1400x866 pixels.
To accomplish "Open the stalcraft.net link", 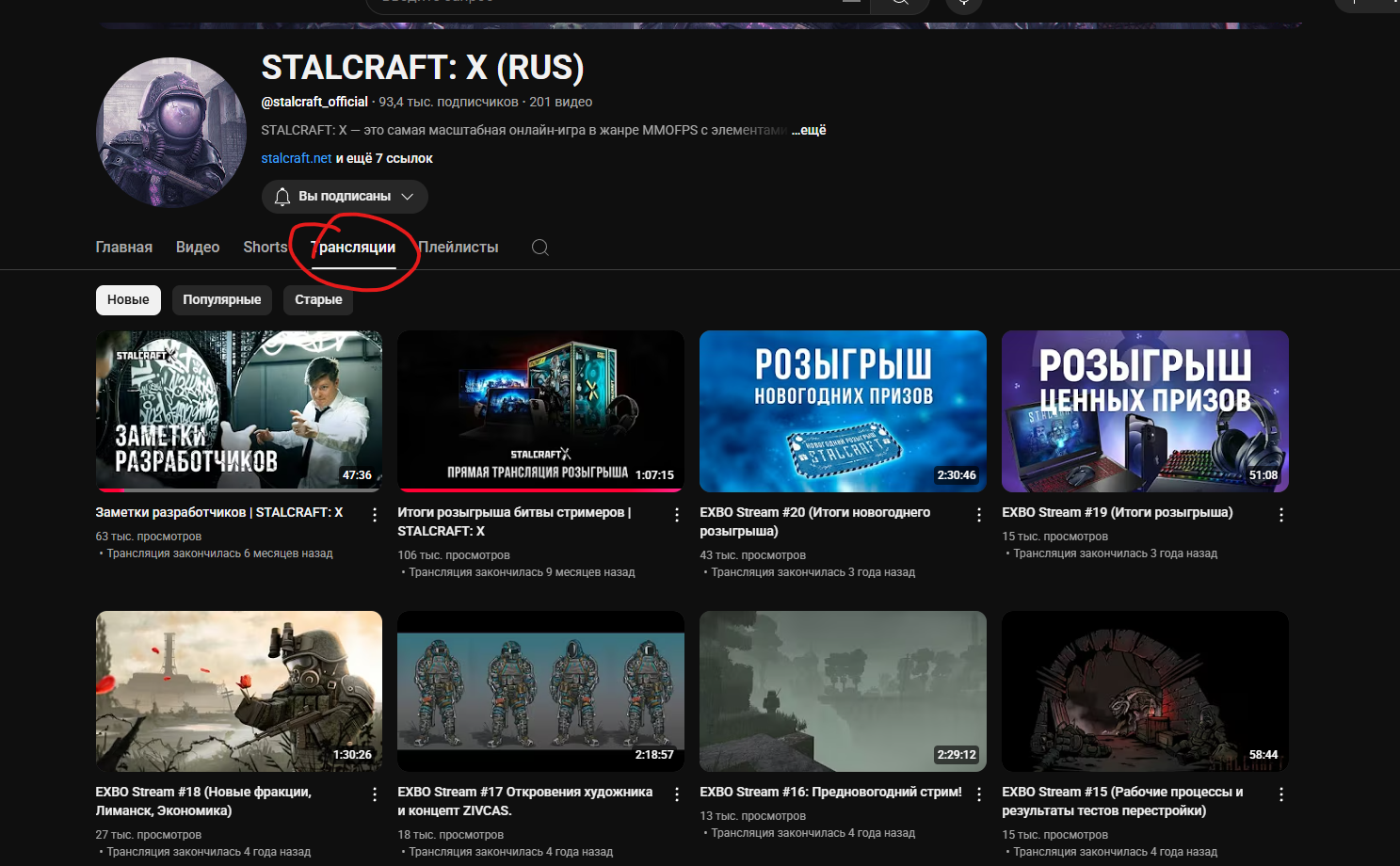I will point(297,158).
